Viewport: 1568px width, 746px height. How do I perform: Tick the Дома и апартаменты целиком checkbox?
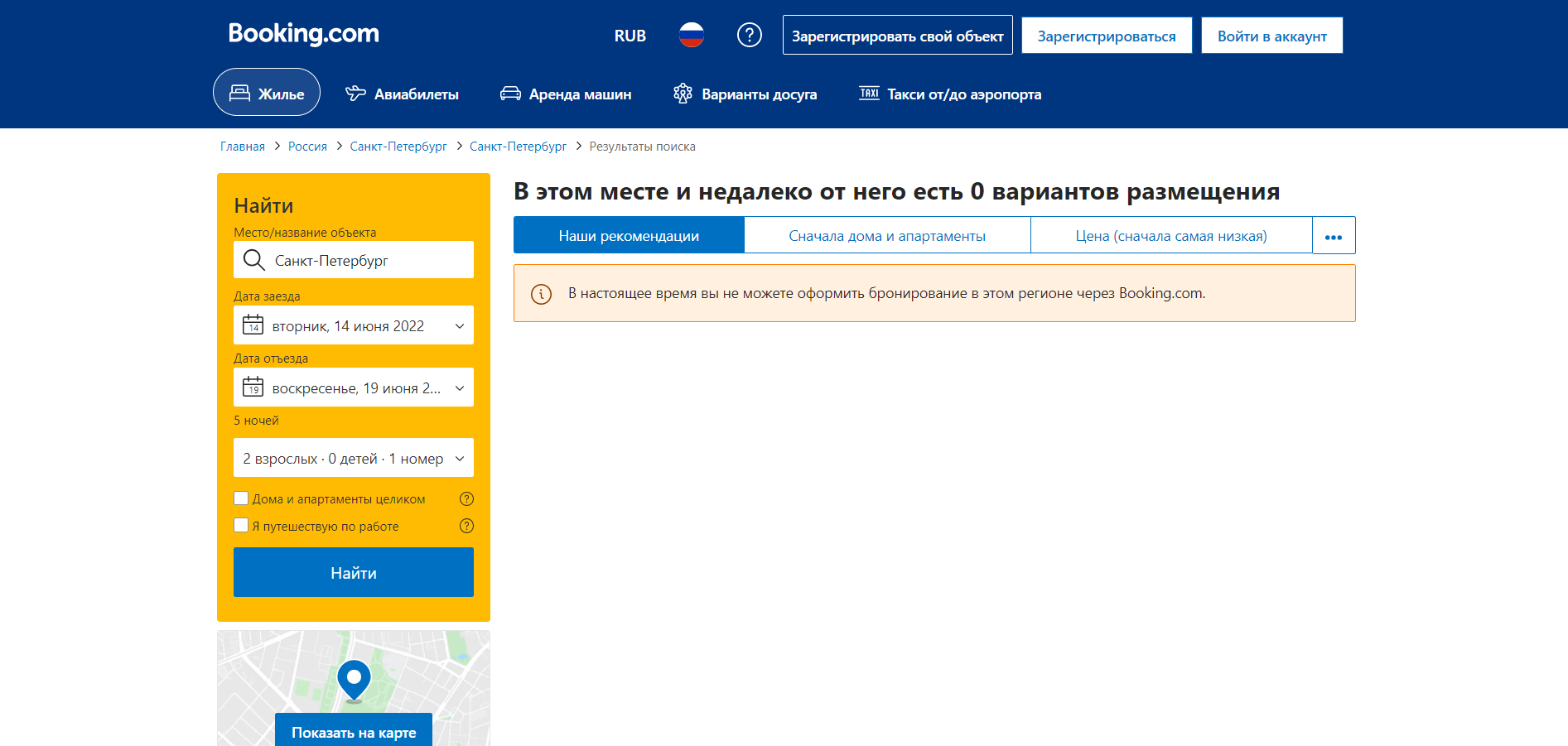(x=241, y=498)
